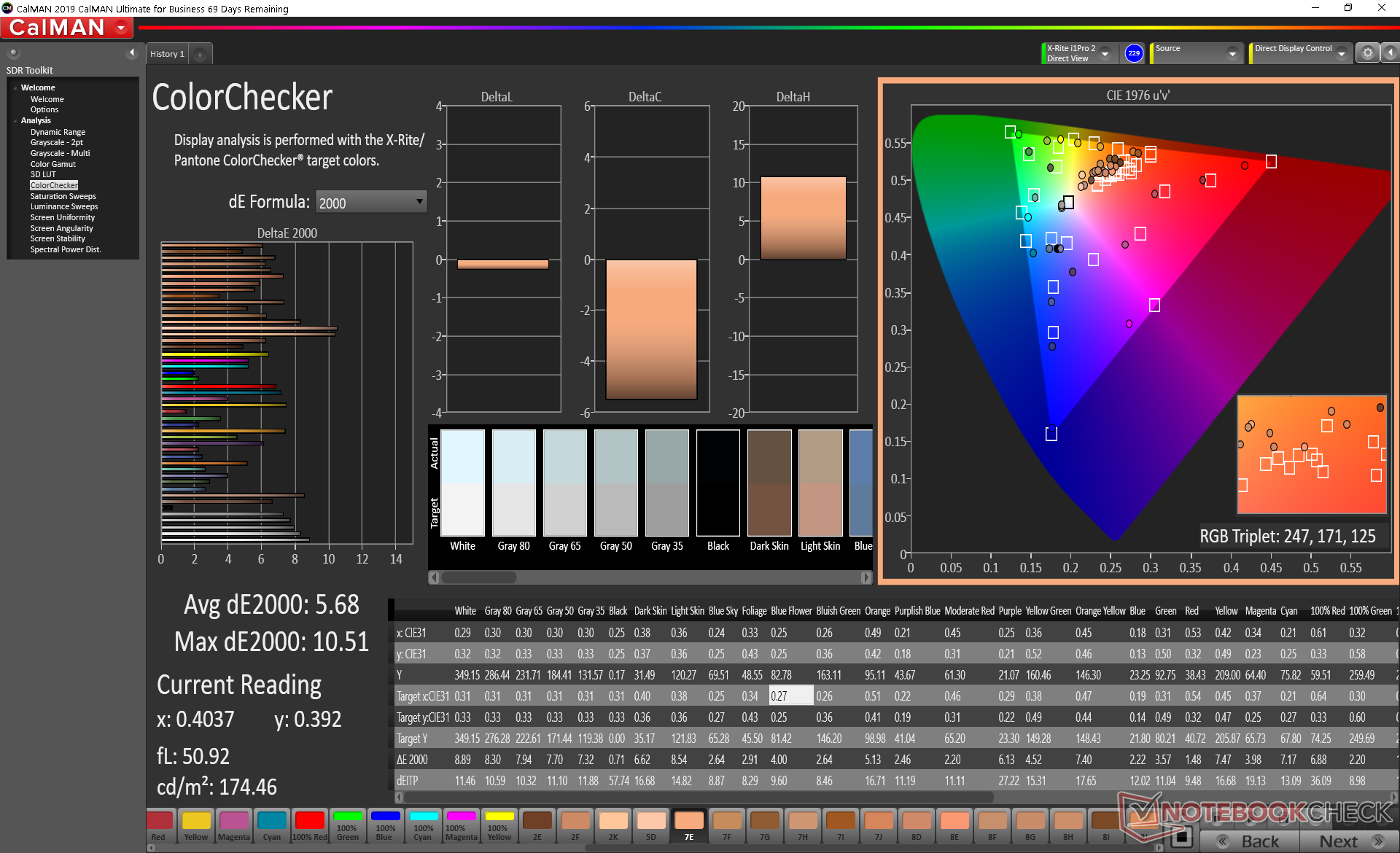
Task: Open the CalMAN main menu logo arrow
Action: coord(122,28)
